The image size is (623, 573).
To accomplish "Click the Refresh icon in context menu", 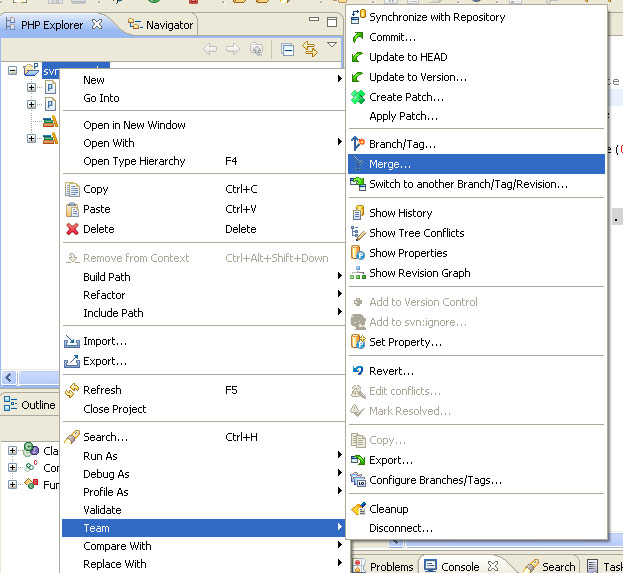I will [72, 390].
